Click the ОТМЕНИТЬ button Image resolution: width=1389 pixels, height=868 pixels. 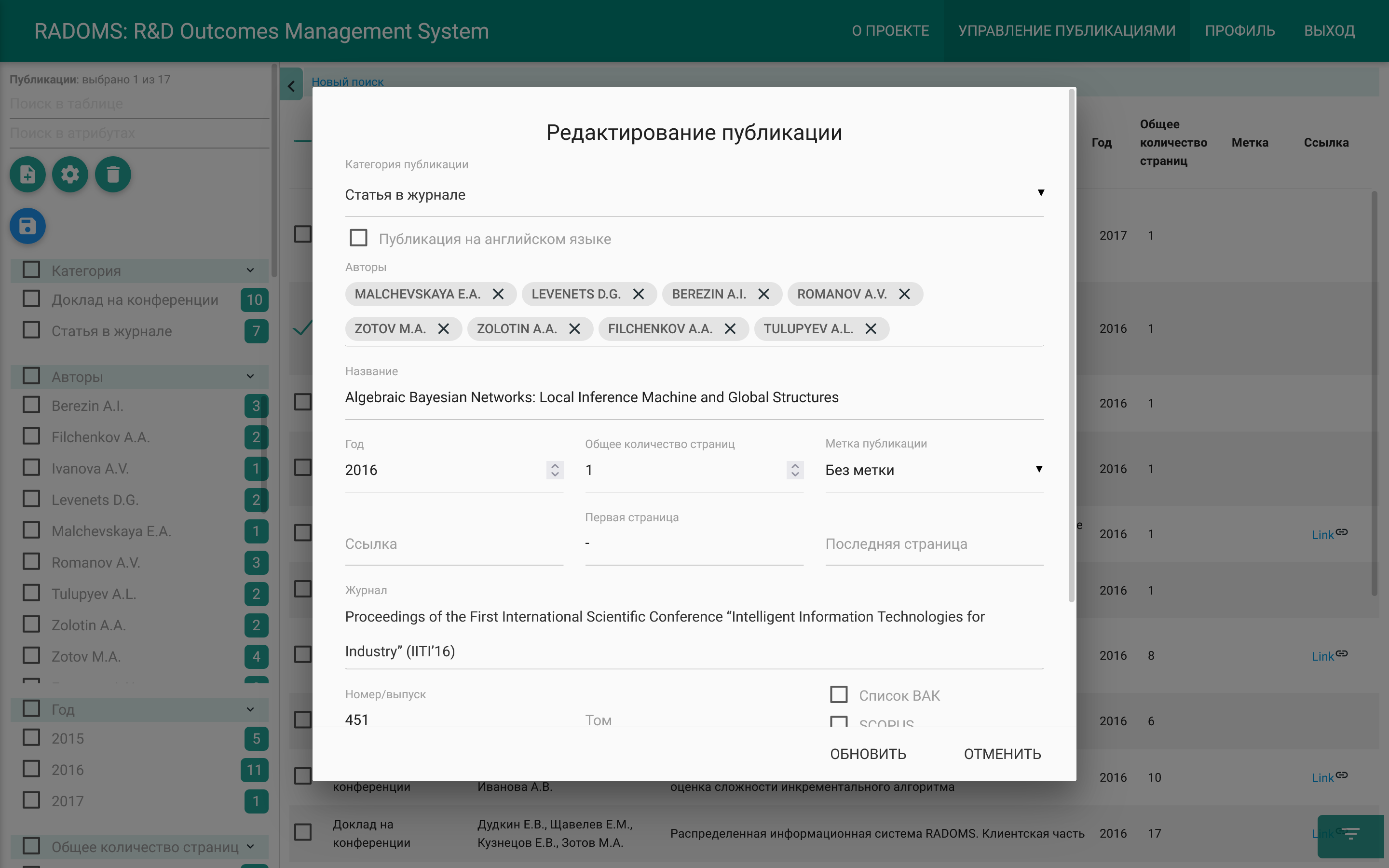[x=1002, y=754]
